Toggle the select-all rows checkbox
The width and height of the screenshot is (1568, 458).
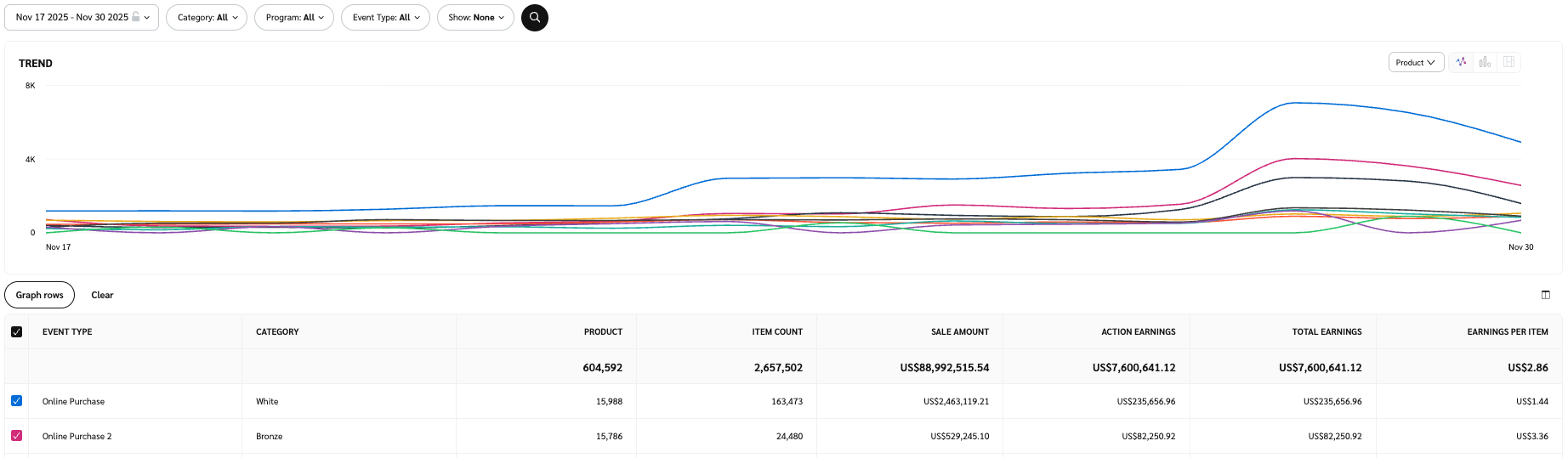pyautogui.click(x=16, y=331)
